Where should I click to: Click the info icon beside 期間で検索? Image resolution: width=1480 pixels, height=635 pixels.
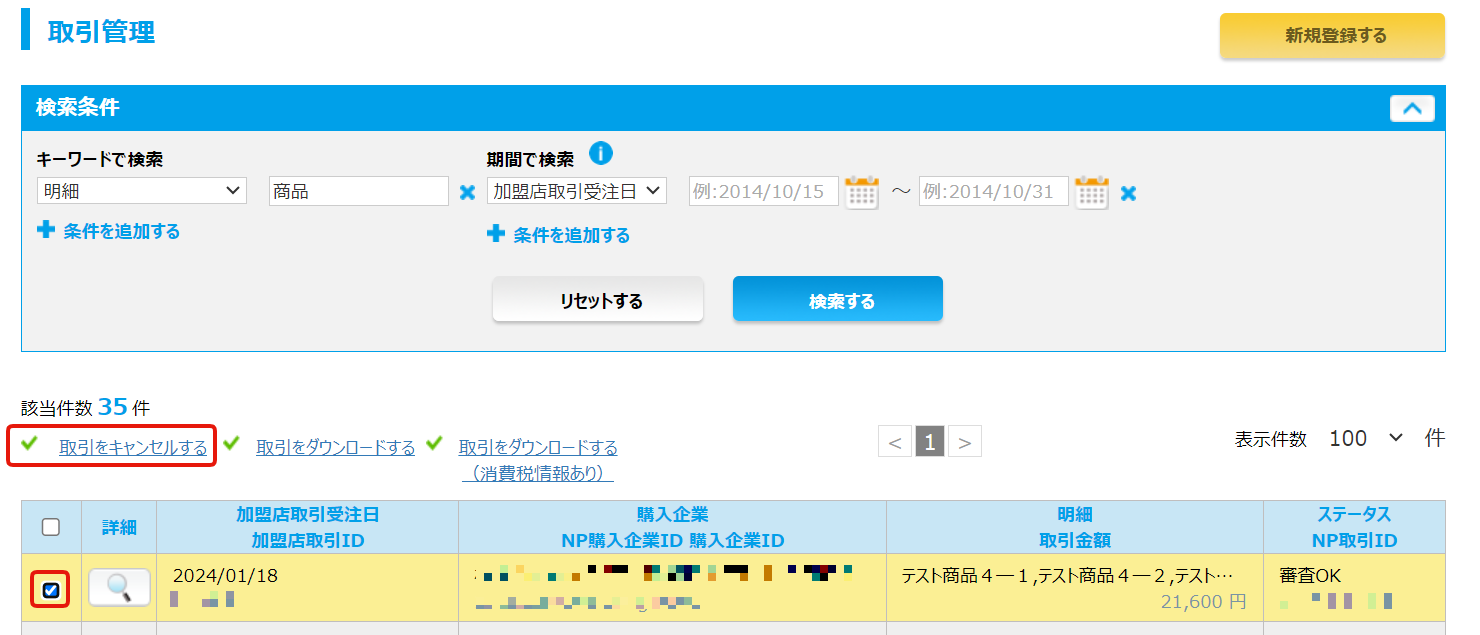tap(600, 154)
